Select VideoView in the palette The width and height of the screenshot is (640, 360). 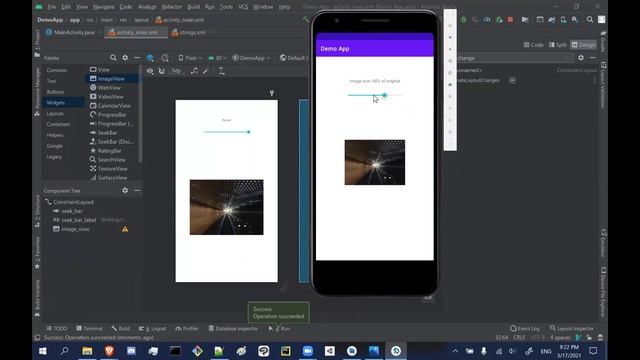pos(110,97)
